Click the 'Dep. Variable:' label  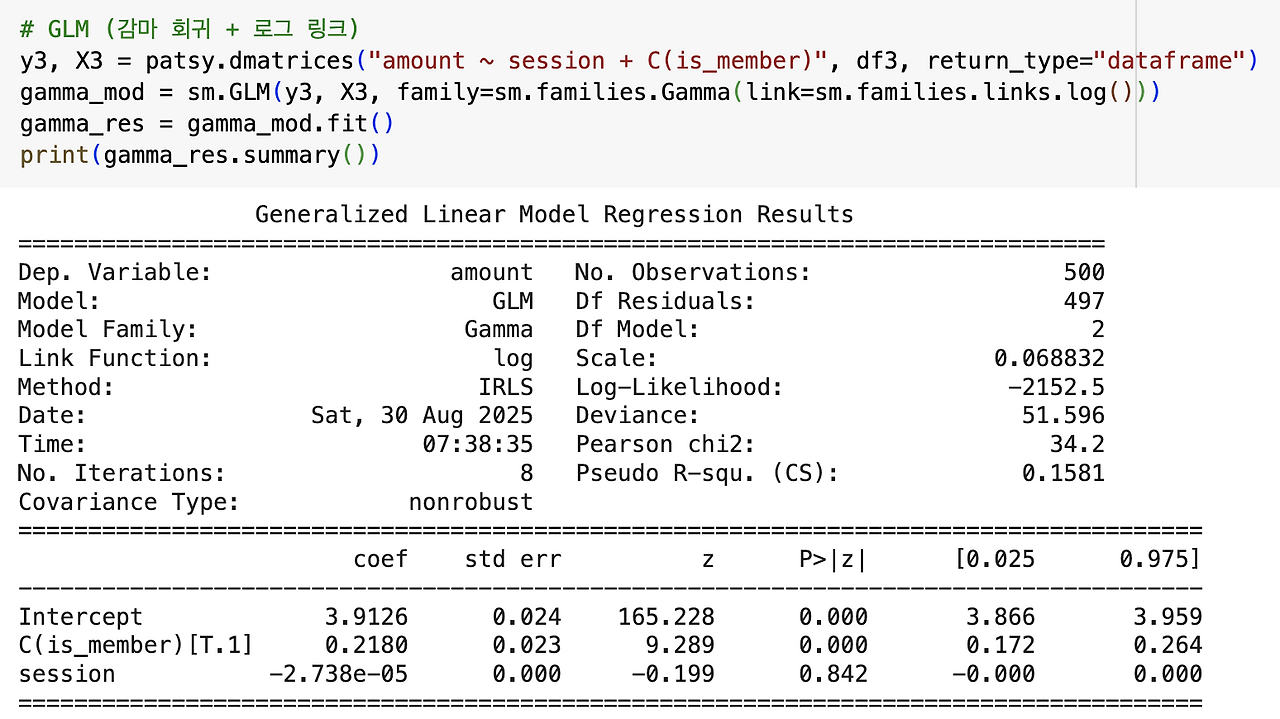[x=115, y=272]
